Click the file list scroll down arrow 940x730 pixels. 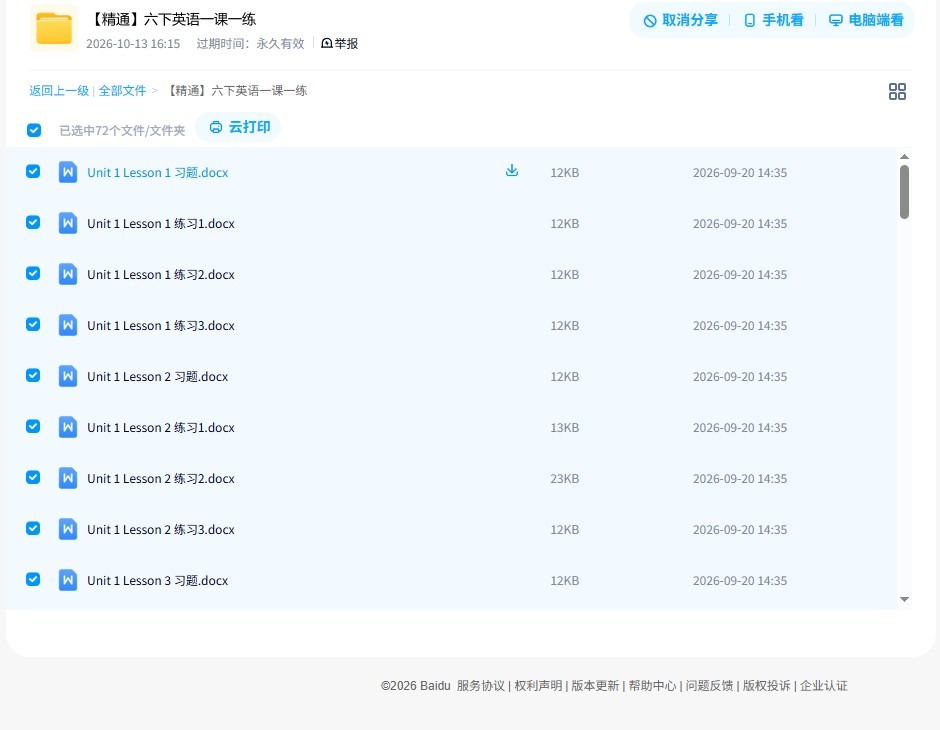point(905,599)
